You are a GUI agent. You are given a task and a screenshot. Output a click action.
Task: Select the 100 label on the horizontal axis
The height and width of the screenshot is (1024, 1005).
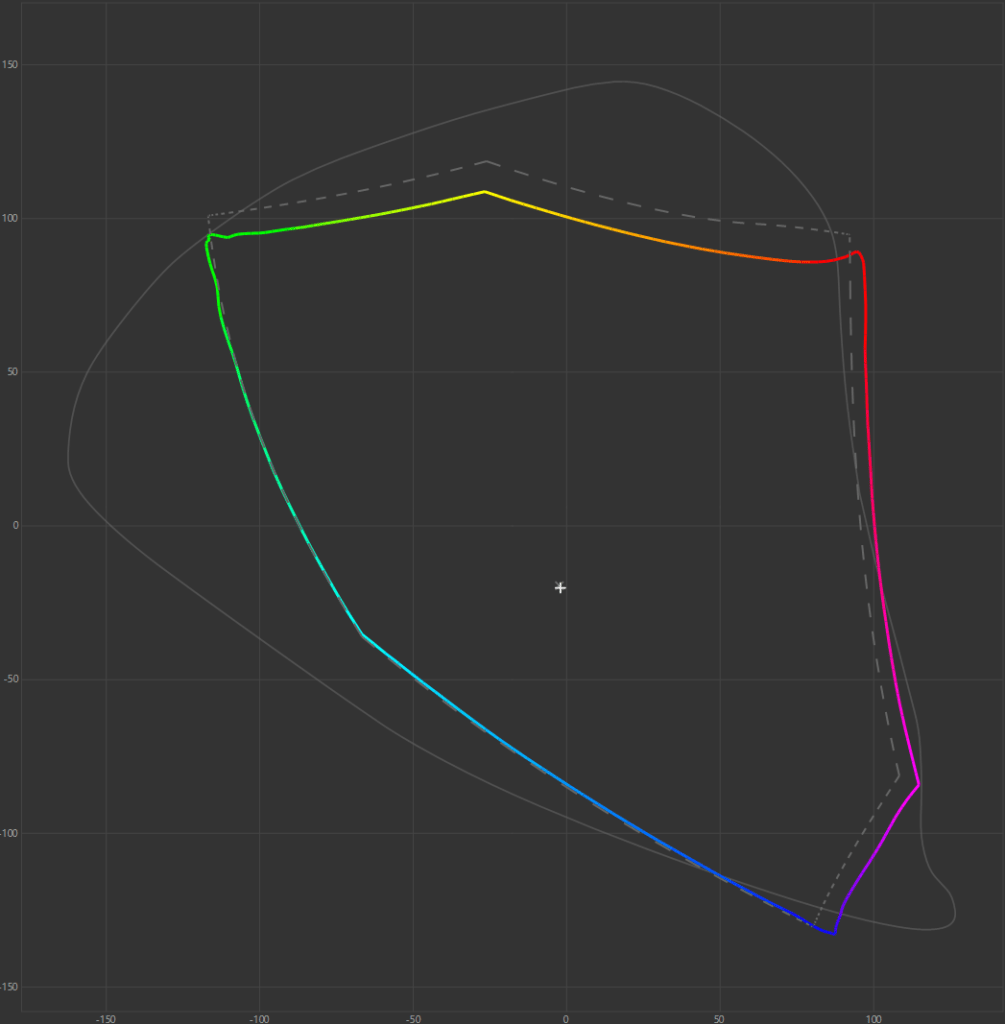(874, 1019)
